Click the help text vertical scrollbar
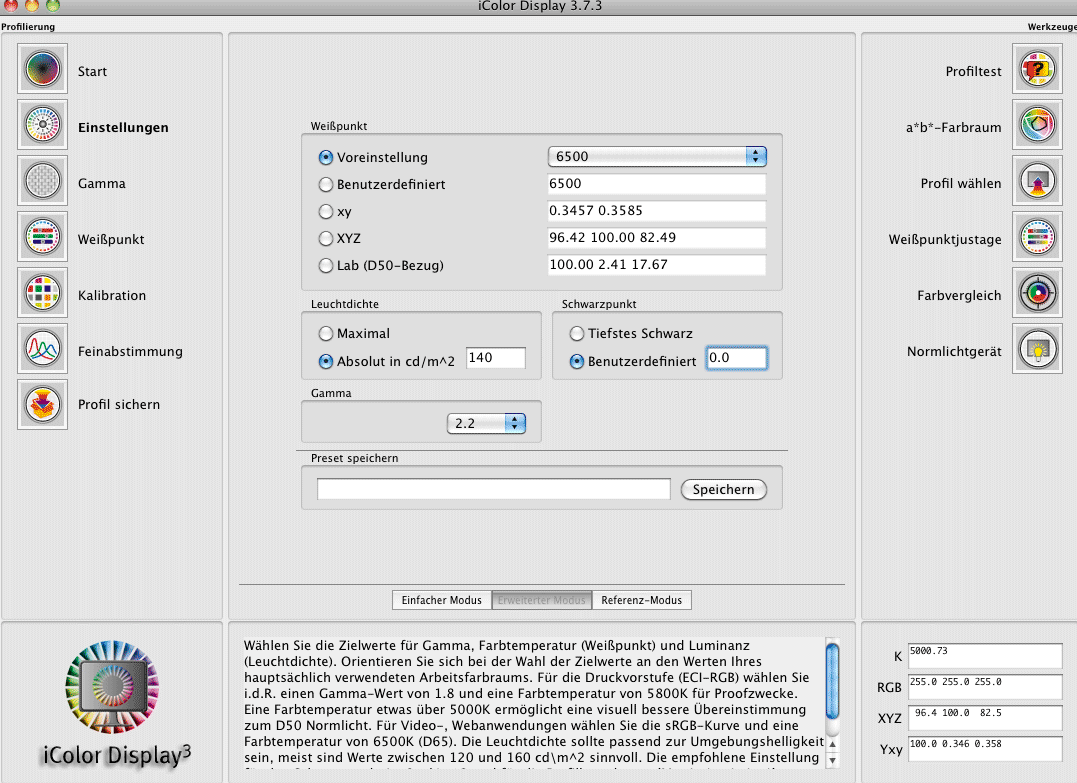Screen dimensions: 1077x783 (x=832, y=700)
